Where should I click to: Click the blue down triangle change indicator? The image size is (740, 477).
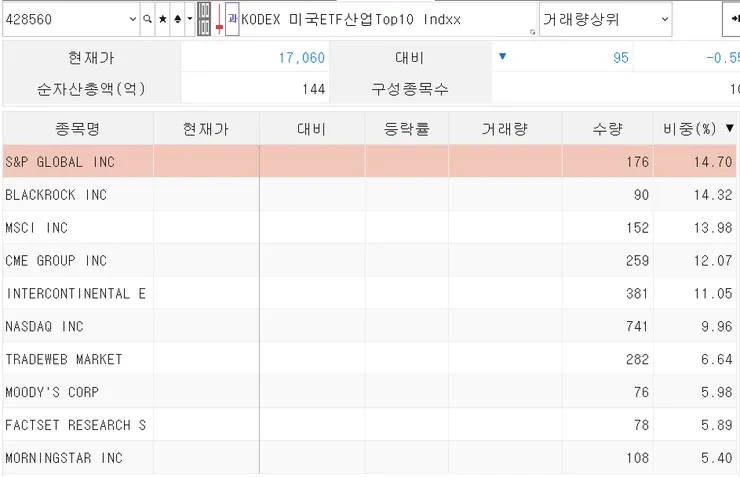[502, 57]
